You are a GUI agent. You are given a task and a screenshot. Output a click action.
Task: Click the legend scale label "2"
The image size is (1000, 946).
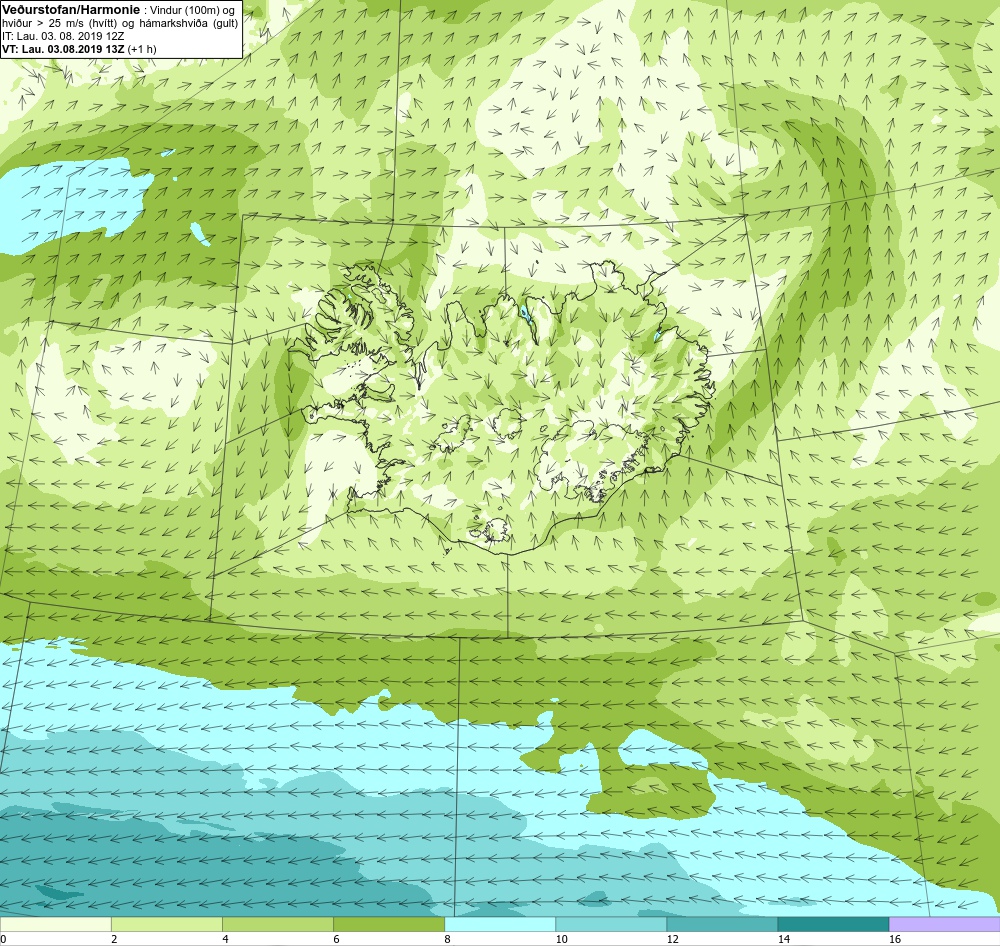114,939
